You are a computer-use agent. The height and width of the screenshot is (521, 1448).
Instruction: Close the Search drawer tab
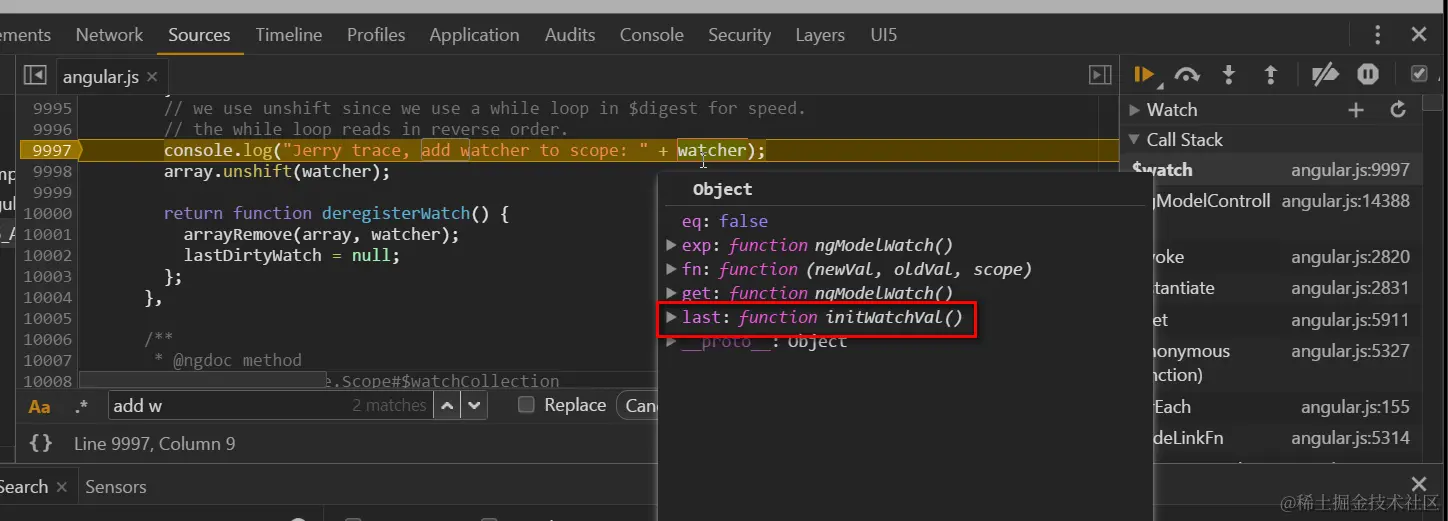point(62,487)
